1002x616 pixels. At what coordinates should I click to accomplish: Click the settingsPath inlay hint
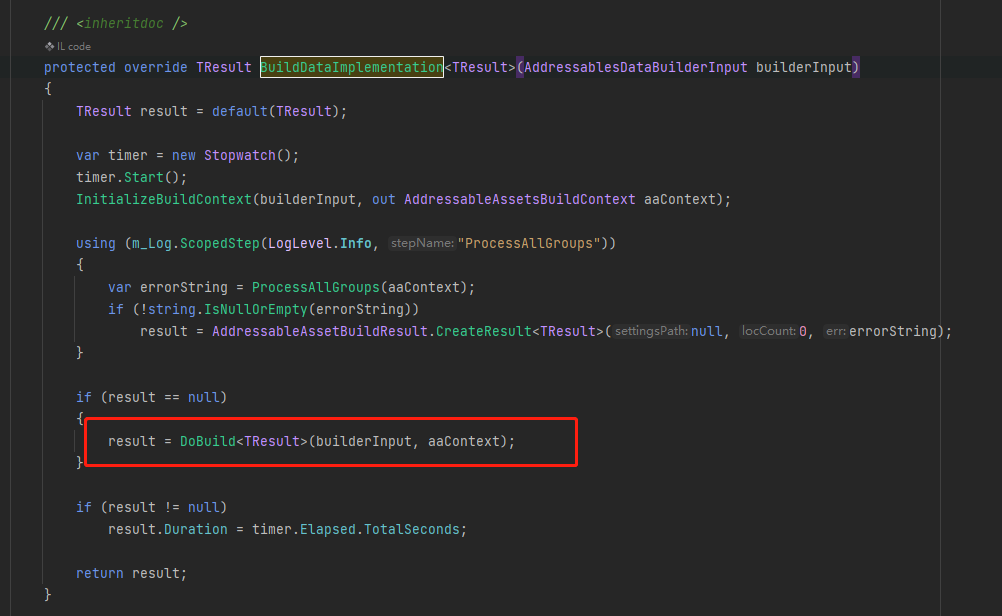651,332
